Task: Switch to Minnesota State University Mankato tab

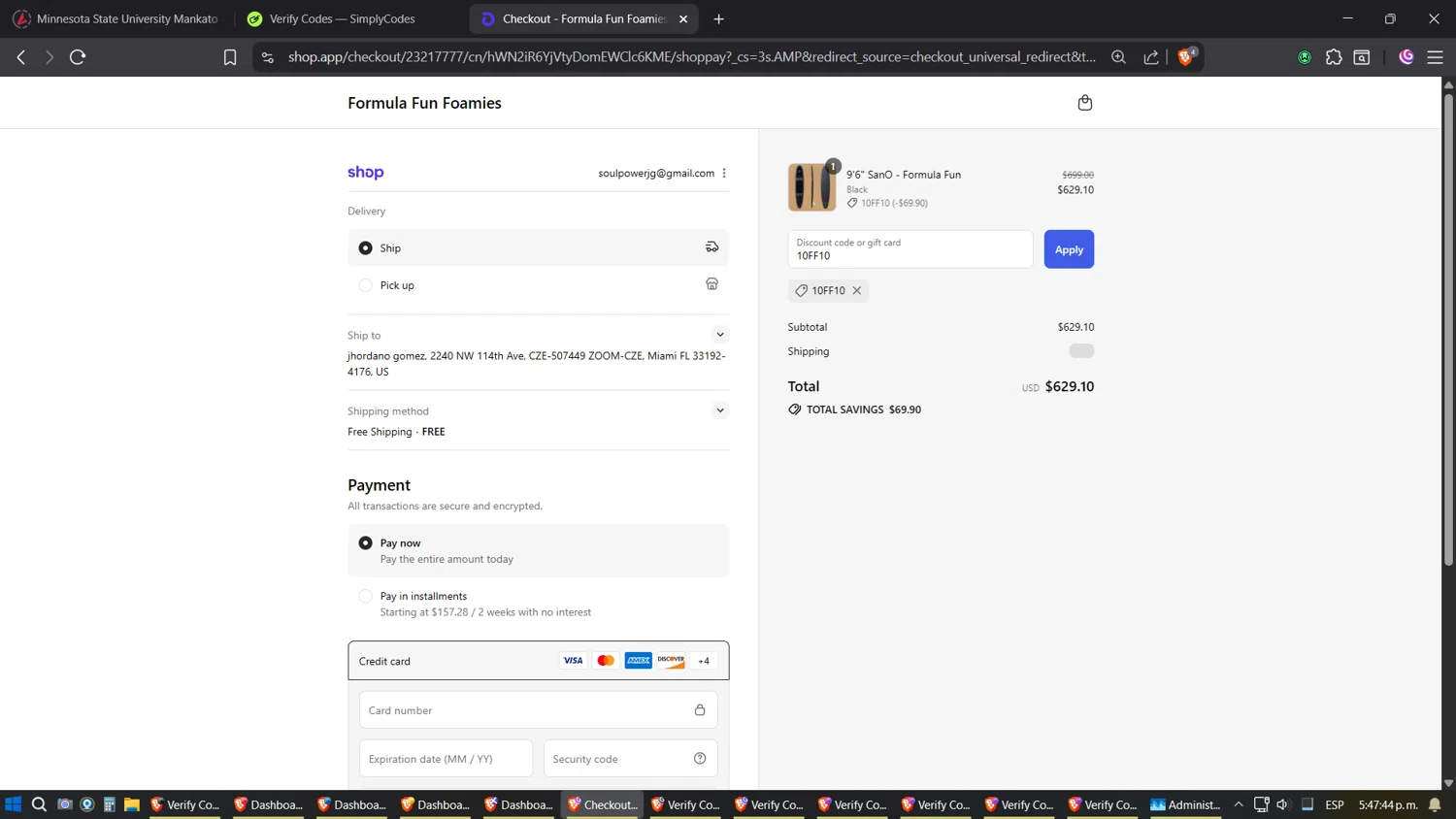Action: point(118,18)
